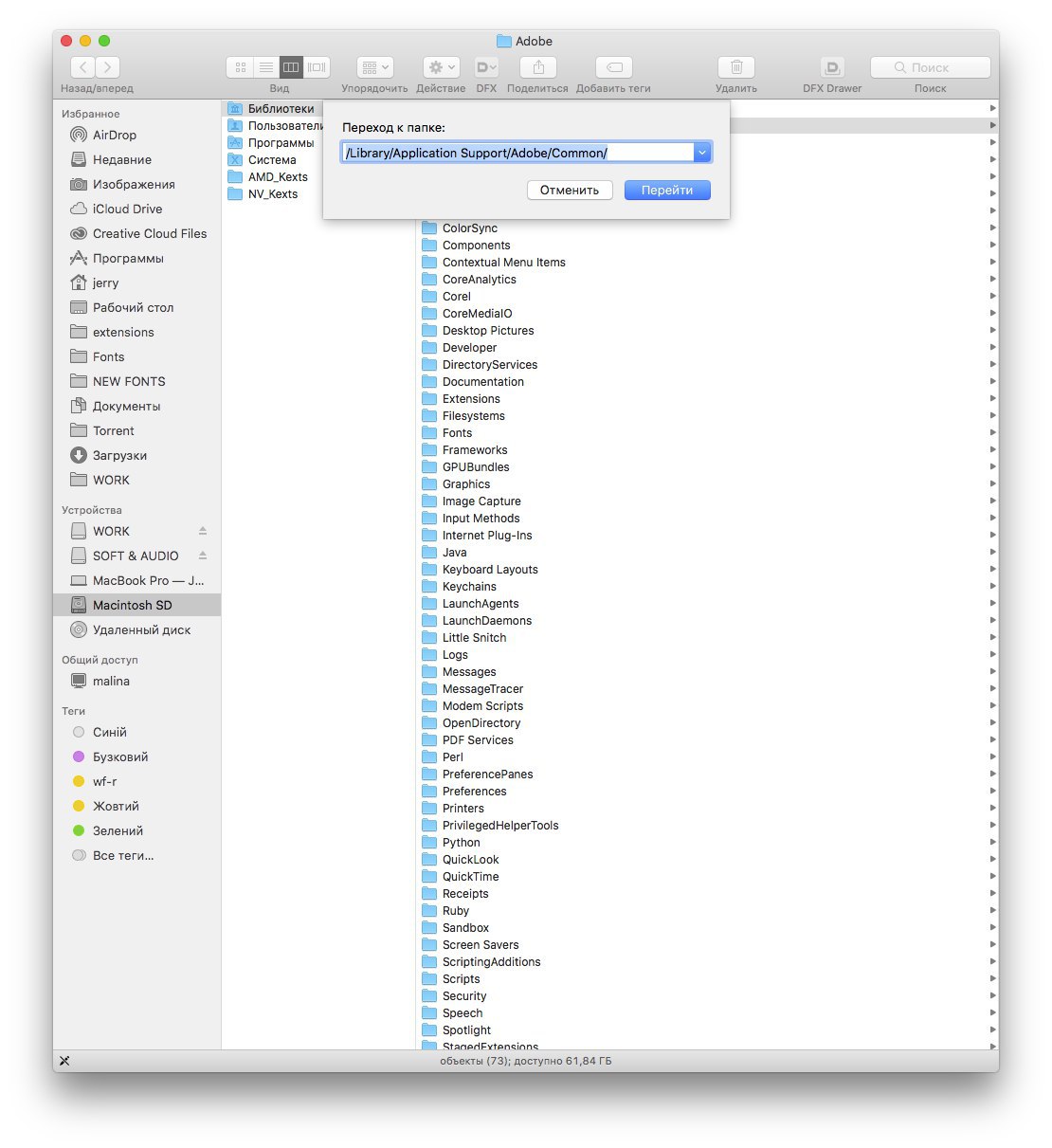
Task: Focus the Поиск search field
Action: point(931,67)
